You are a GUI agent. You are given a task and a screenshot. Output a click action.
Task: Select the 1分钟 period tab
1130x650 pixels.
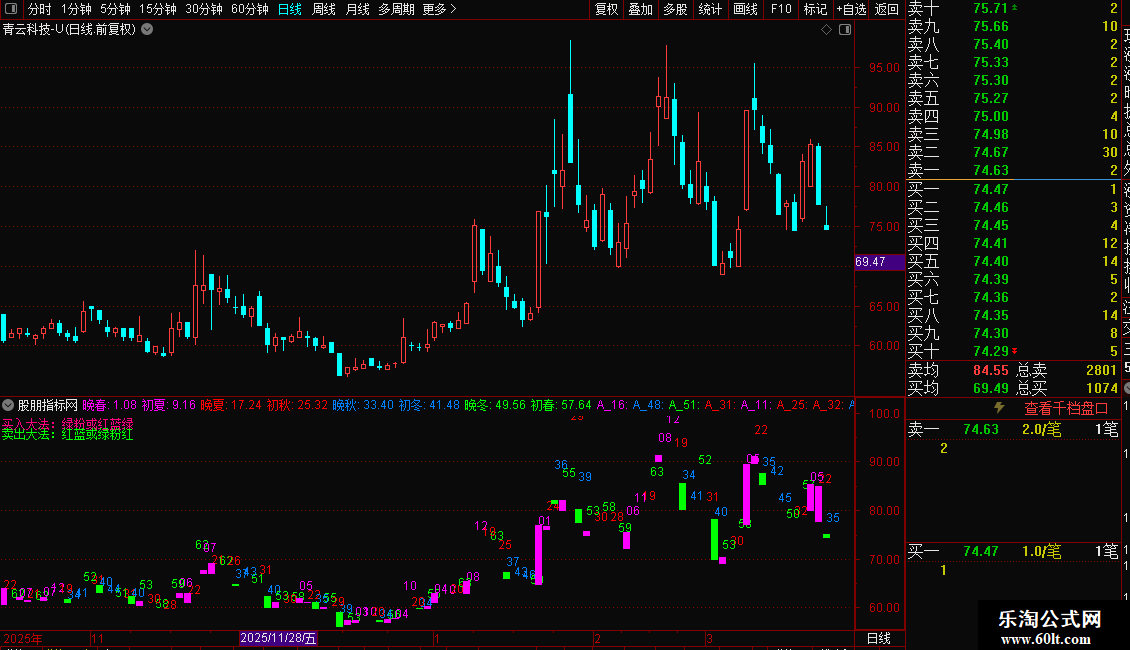(x=76, y=9)
